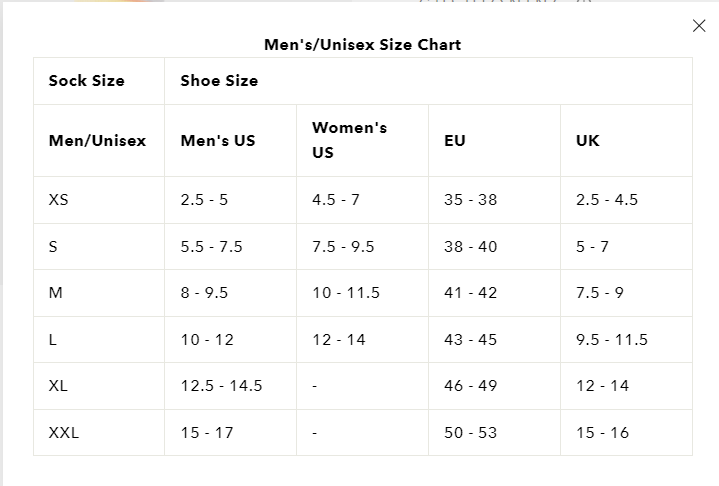Click the EU 41 - 42 cell

pyautogui.click(x=470, y=293)
